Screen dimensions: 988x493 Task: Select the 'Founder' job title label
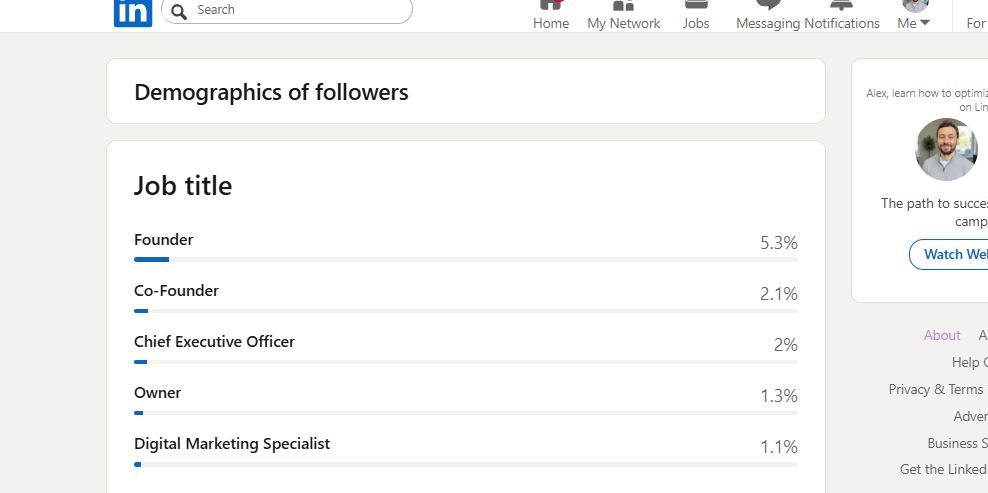[164, 240]
